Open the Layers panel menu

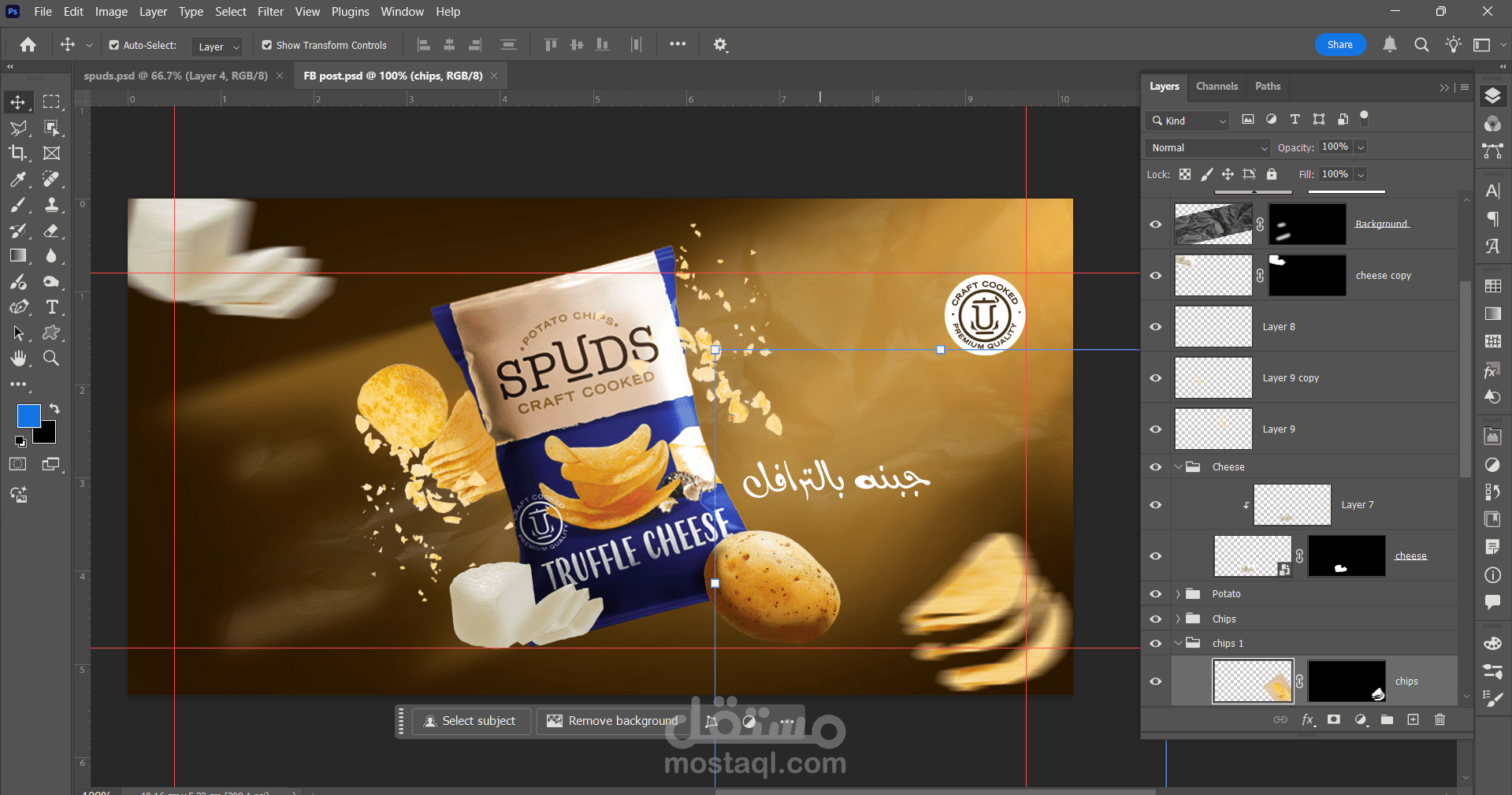point(1465,87)
